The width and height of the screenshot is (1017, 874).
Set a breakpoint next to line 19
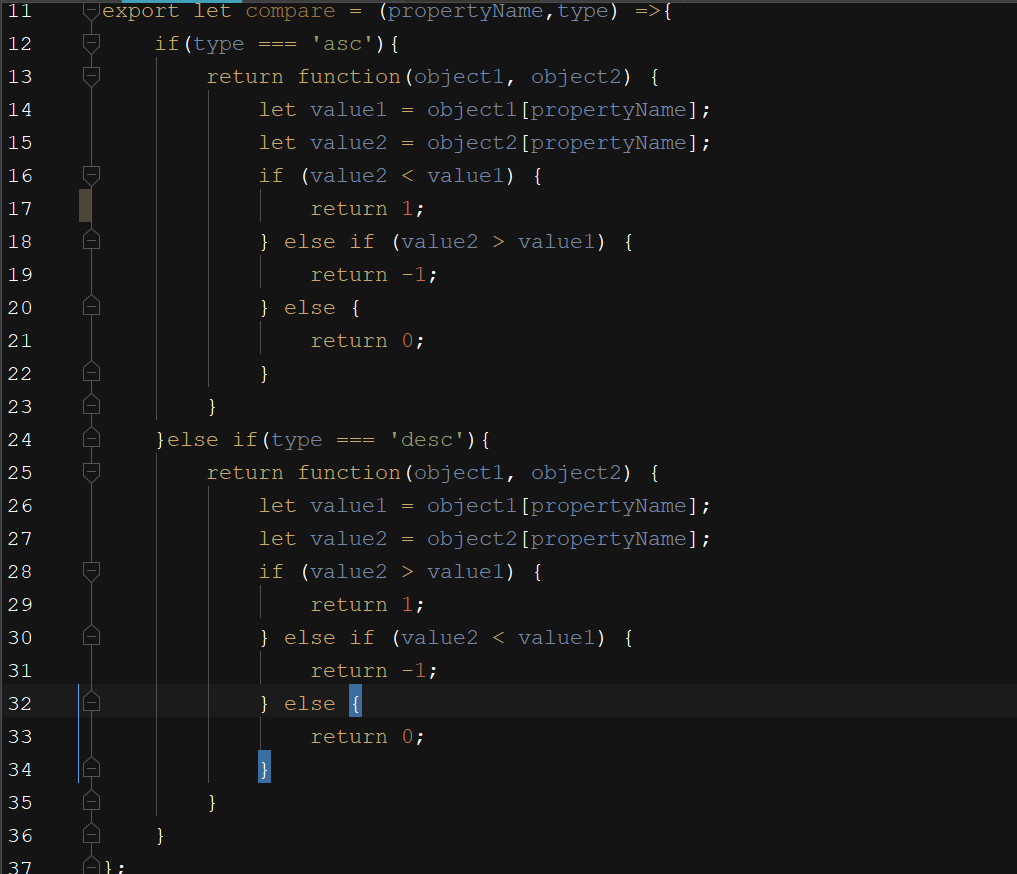tap(60, 274)
